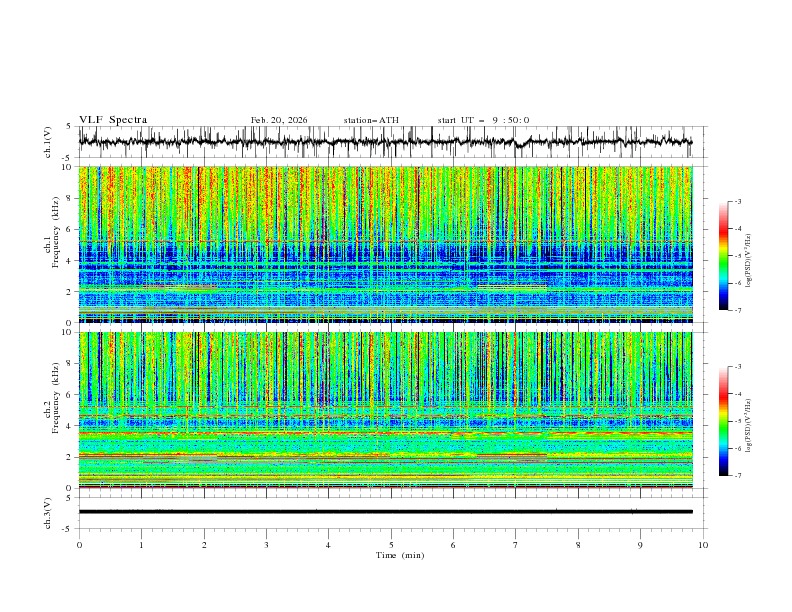
Task: Select the date text 'Feb. 20, 2026'
Action: point(279,120)
